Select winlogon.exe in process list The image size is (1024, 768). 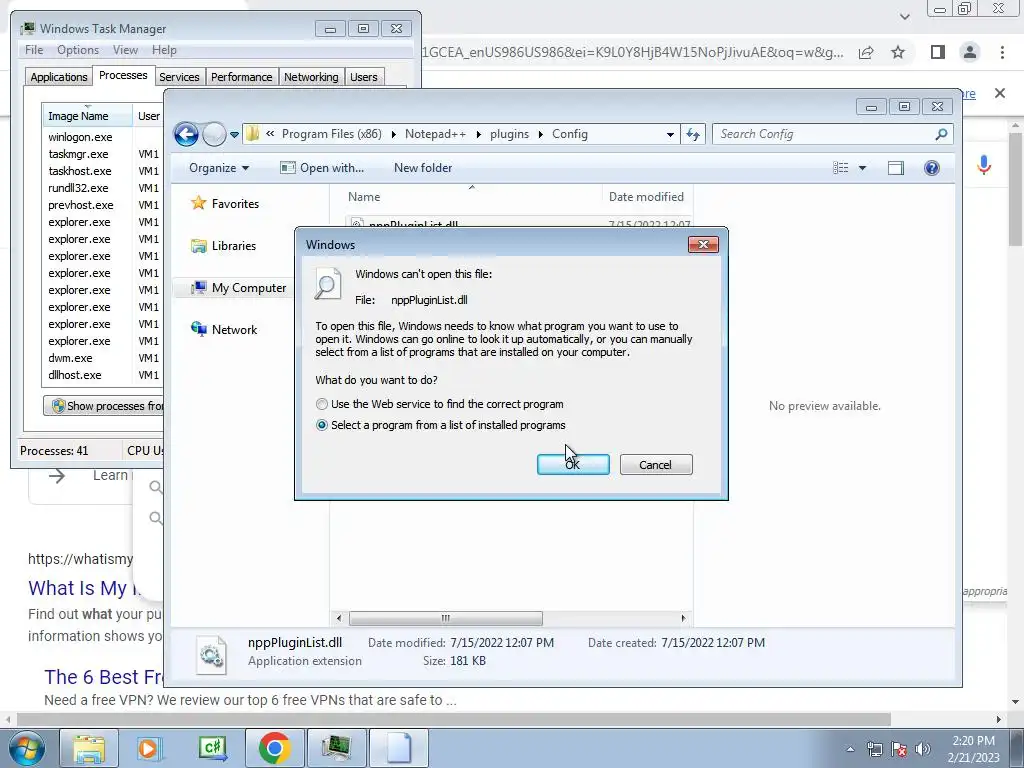[80, 137]
